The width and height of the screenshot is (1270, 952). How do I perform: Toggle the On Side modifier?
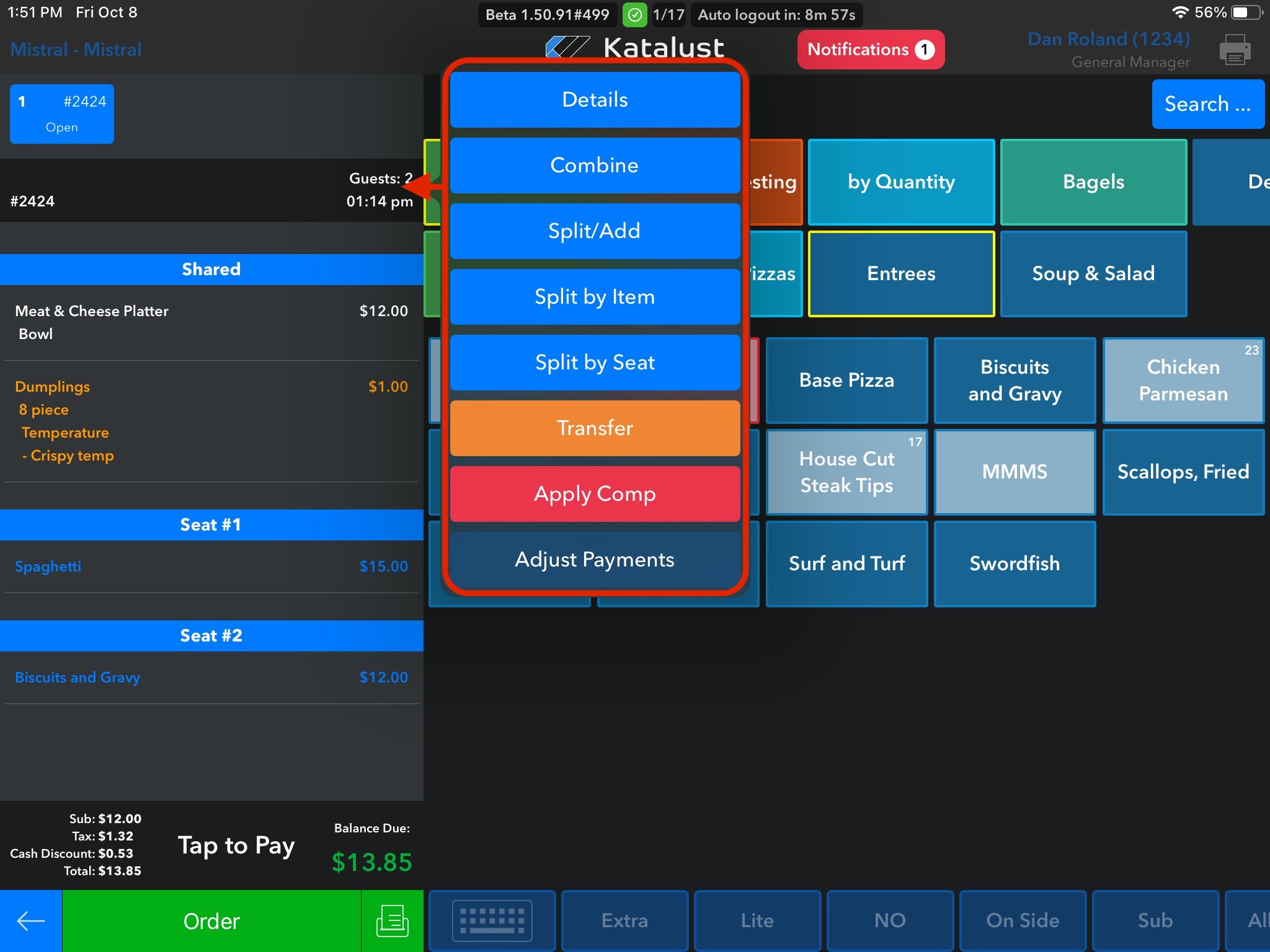tap(1023, 921)
